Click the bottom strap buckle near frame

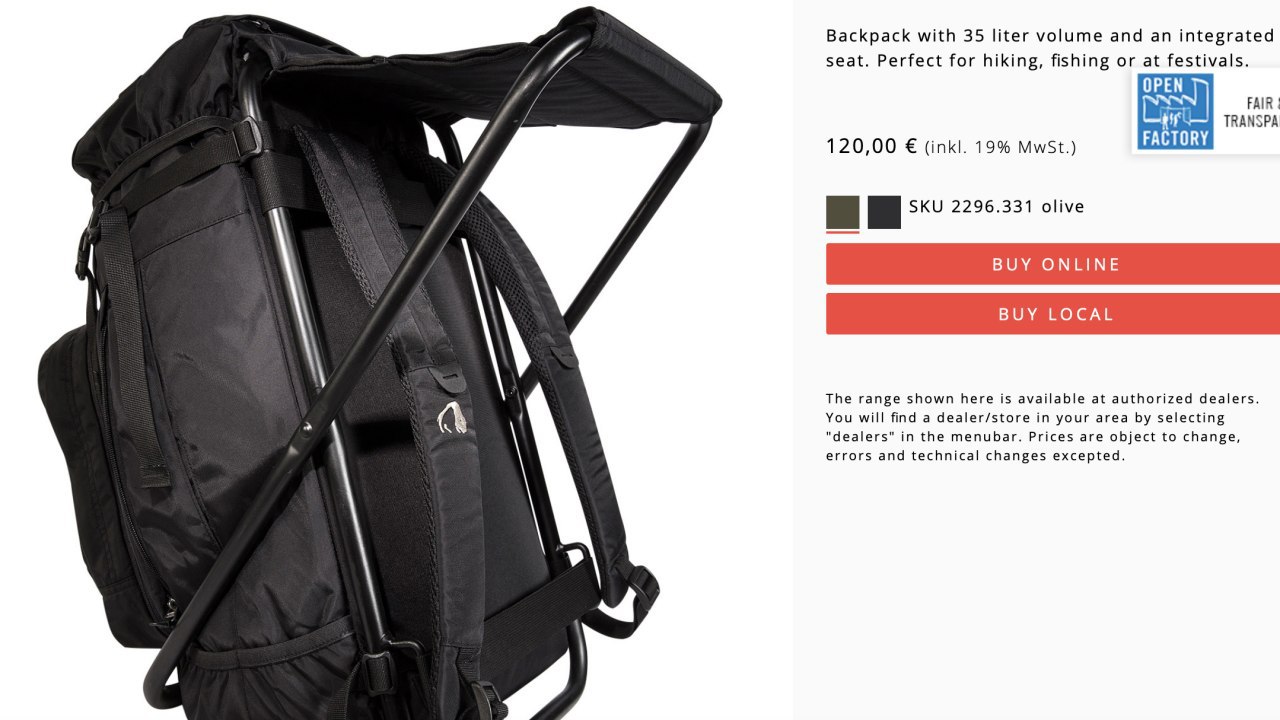[x=376, y=672]
